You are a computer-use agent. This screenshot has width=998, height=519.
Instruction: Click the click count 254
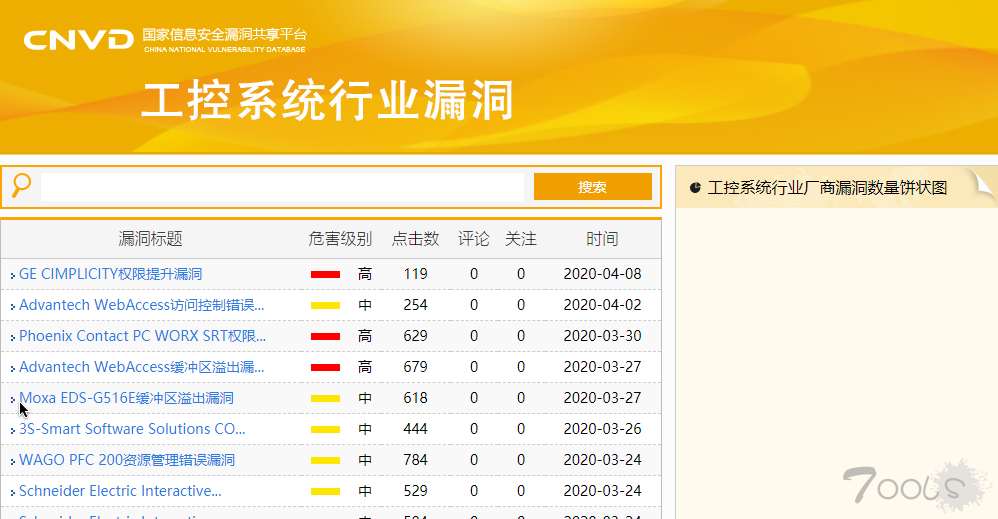click(x=416, y=305)
